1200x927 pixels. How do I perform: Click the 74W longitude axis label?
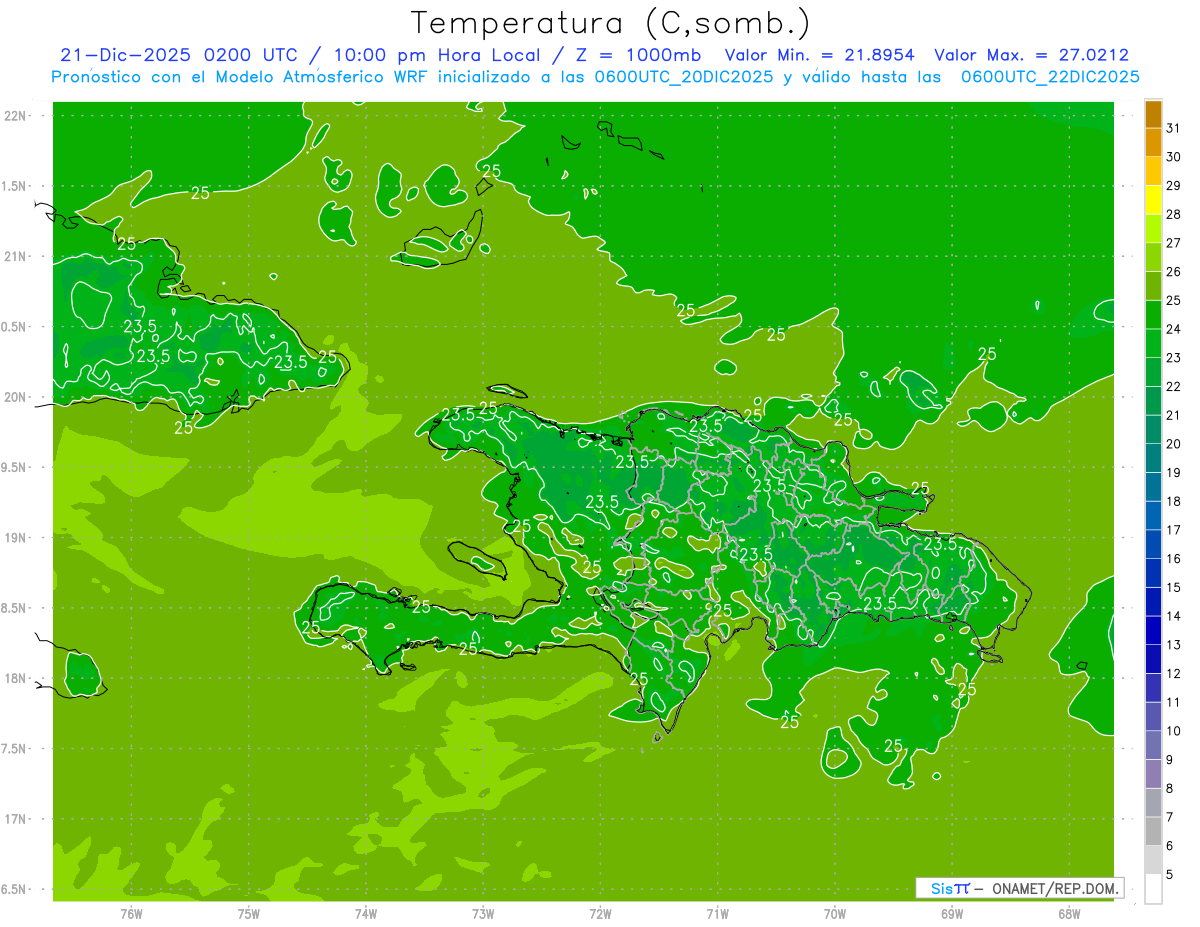pyautogui.click(x=366, y=915)
